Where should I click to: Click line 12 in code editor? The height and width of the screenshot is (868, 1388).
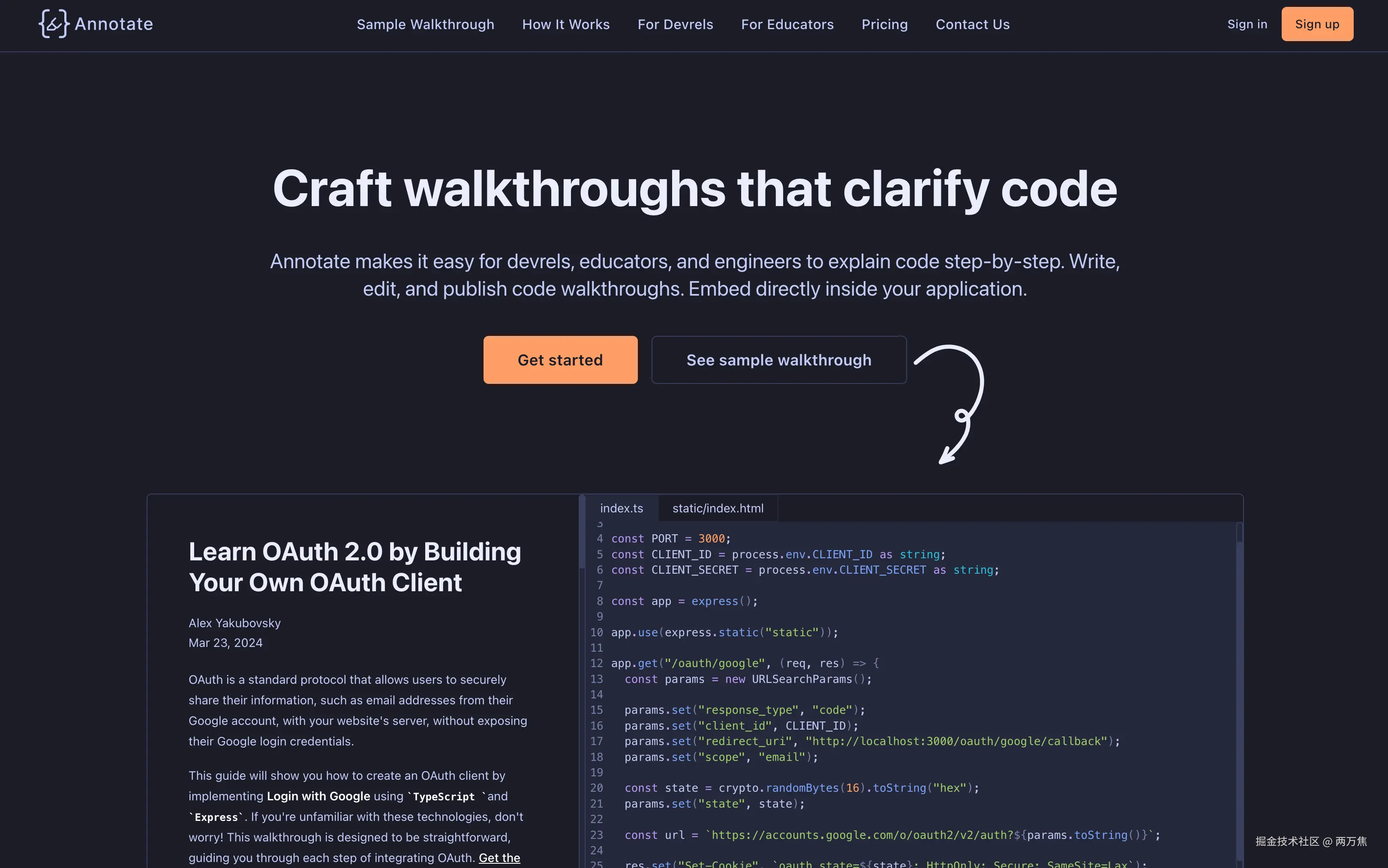pos(744,663)
